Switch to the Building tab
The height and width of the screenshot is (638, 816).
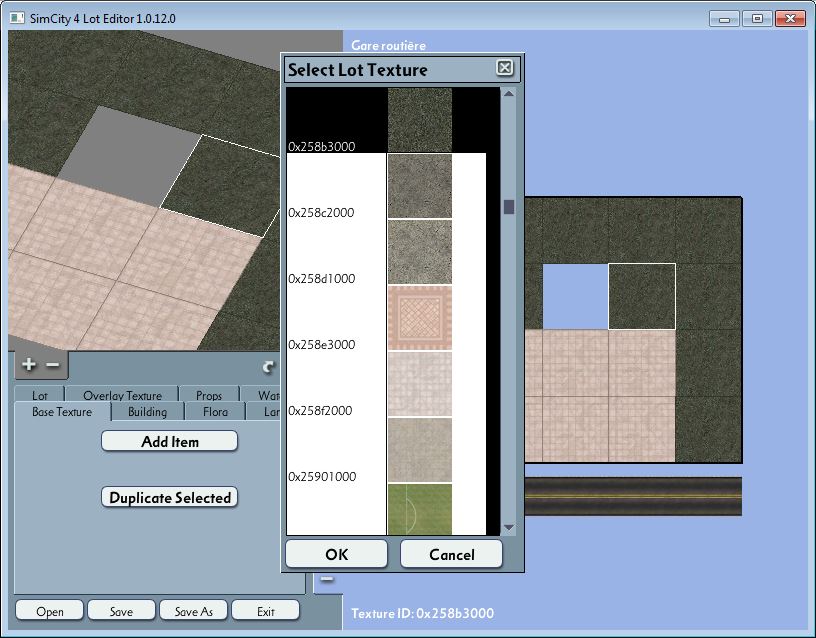coord(148,412)
